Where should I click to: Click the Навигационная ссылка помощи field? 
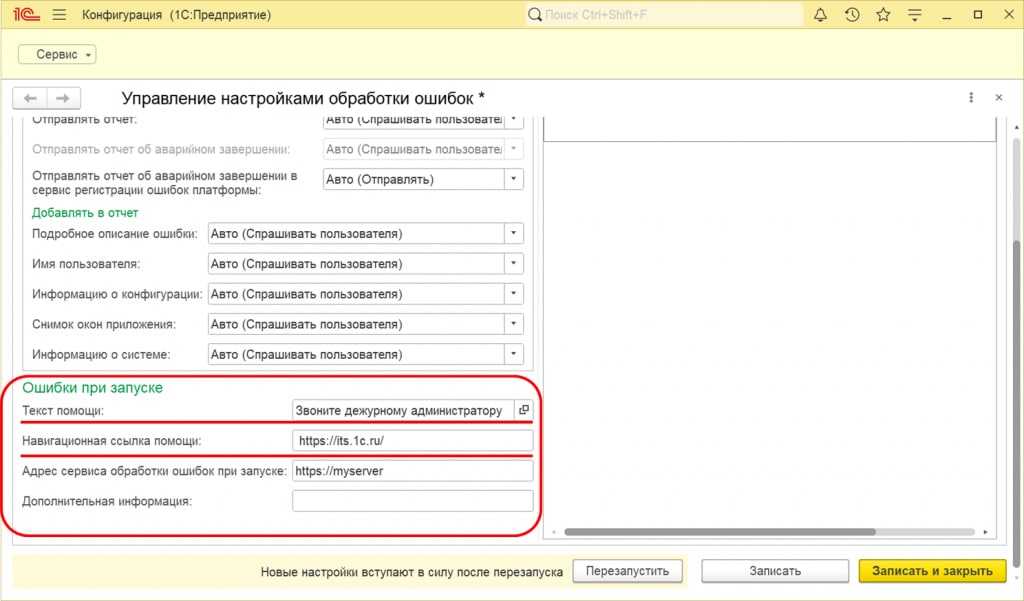[412, 440]
